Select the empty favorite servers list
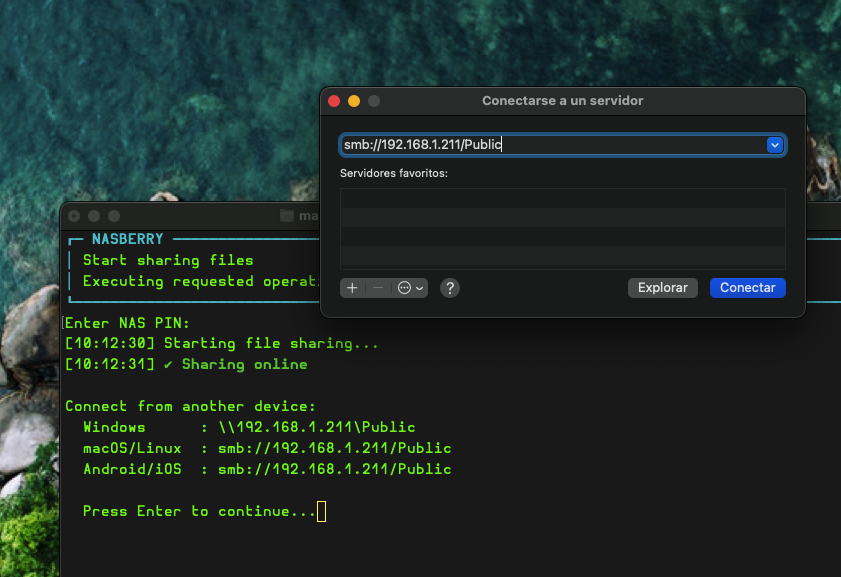 [x=563, y=229]
